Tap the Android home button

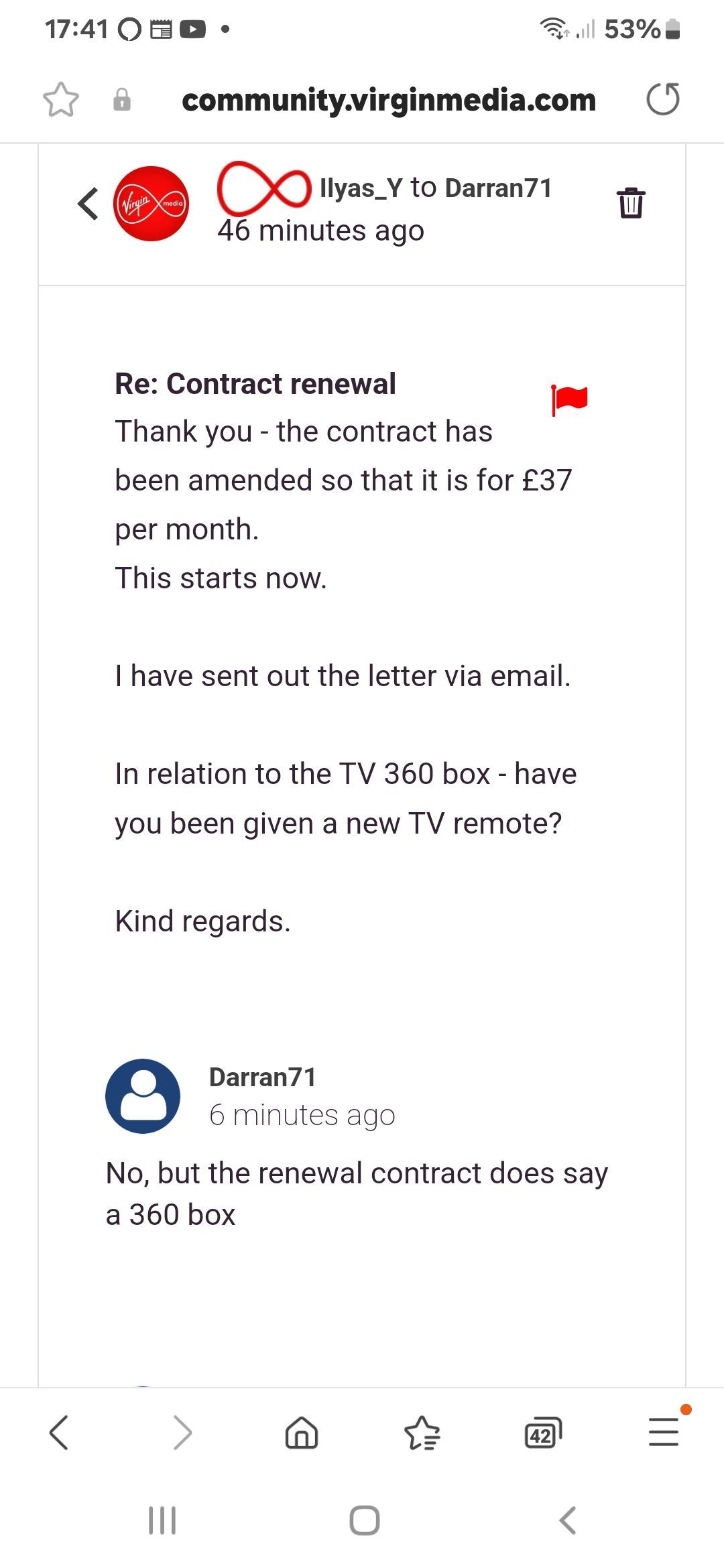point(365,1520)
